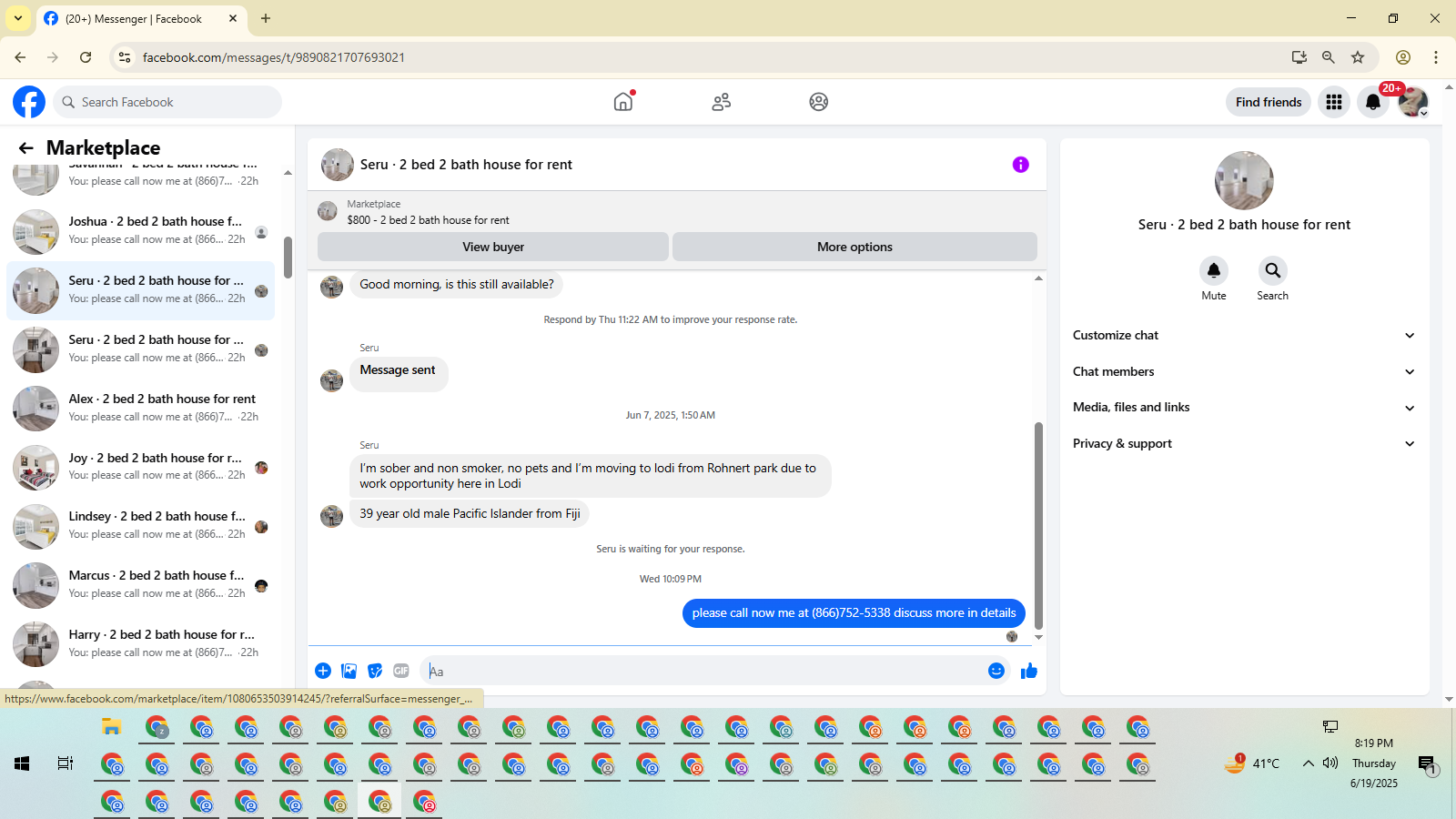Click the Search Facebook field
This screenshot has width=1456, height=819.
click(x=167, y=102)
